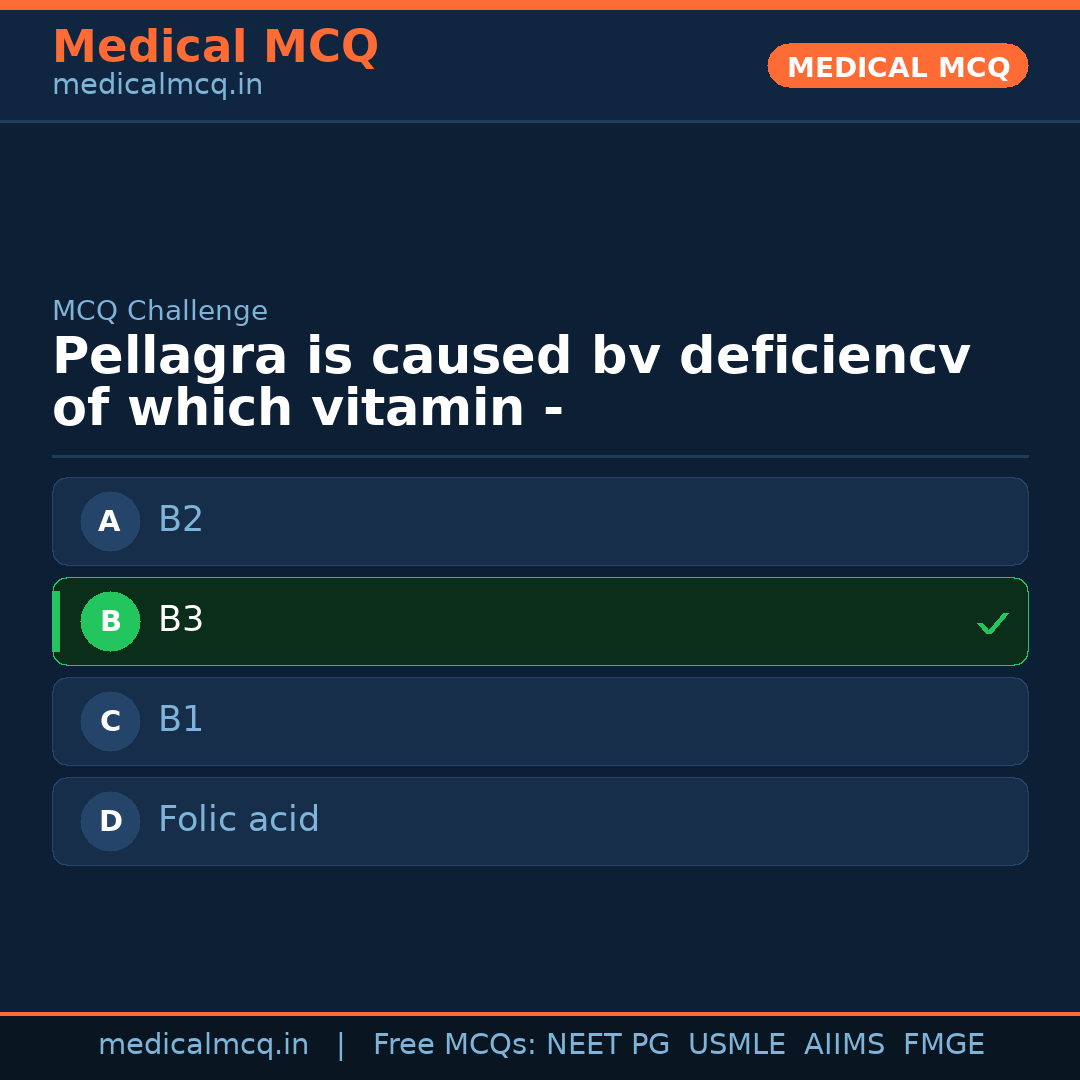Image resolution: width=1080 pixels, height=1080 pixels.
Task: Click the letter C circle icon
Action: click(x=110, y=721)
